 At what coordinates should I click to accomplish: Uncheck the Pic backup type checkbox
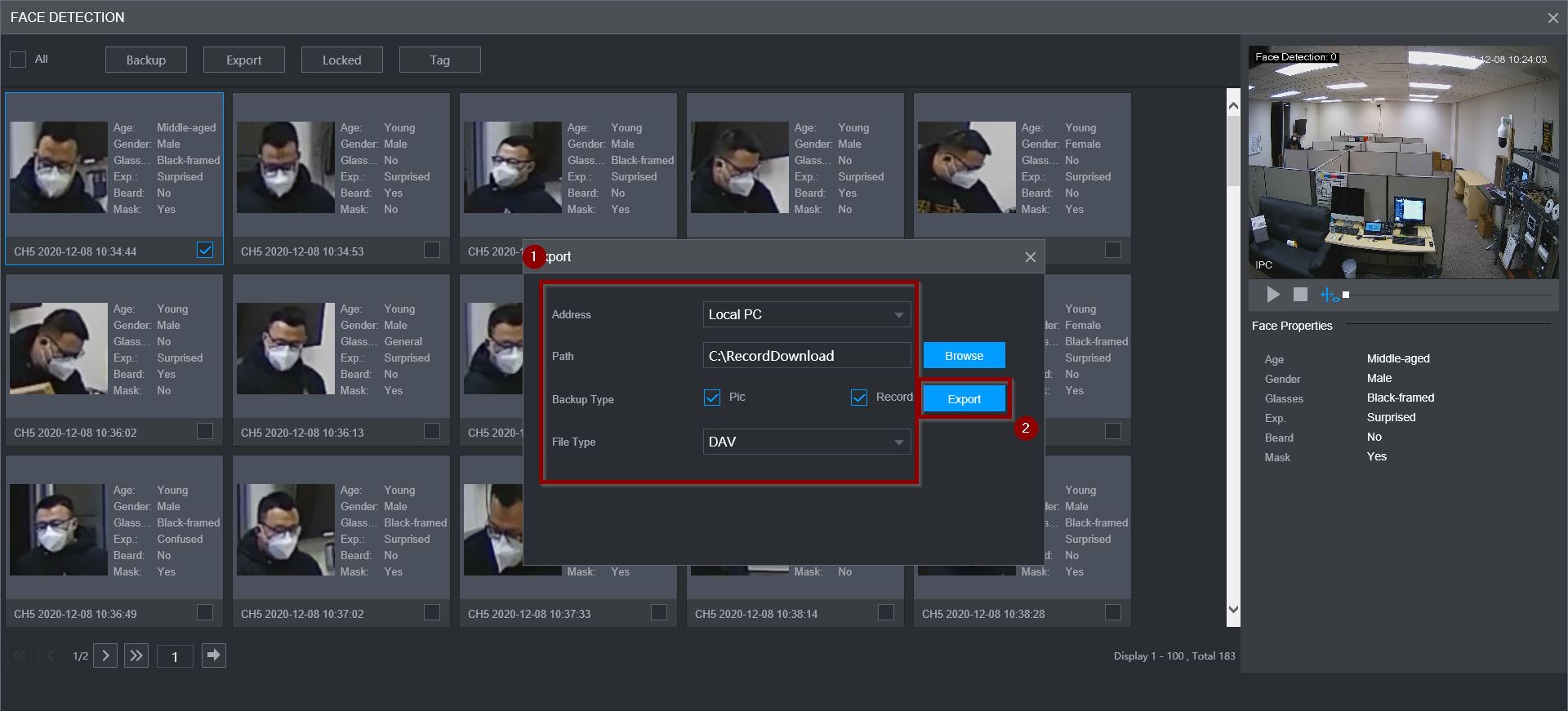pos(712,398)
